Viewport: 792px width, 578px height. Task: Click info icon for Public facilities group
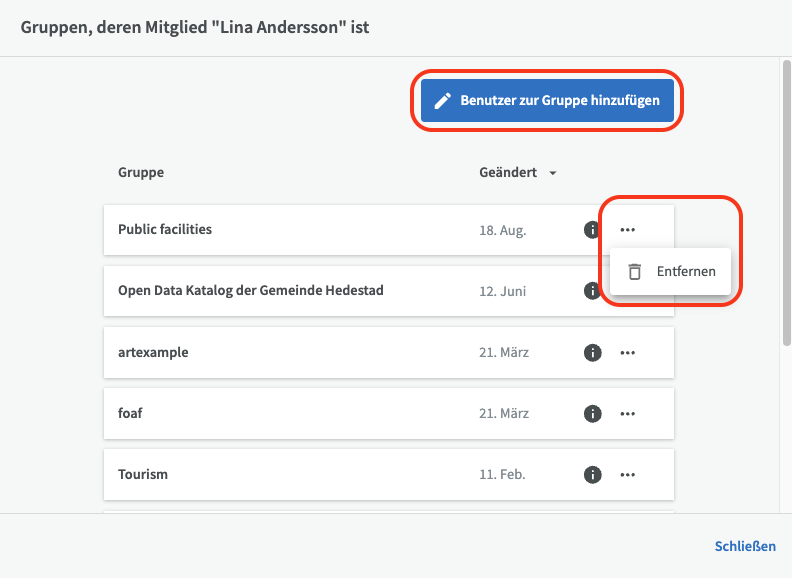(x=591, y=230)
